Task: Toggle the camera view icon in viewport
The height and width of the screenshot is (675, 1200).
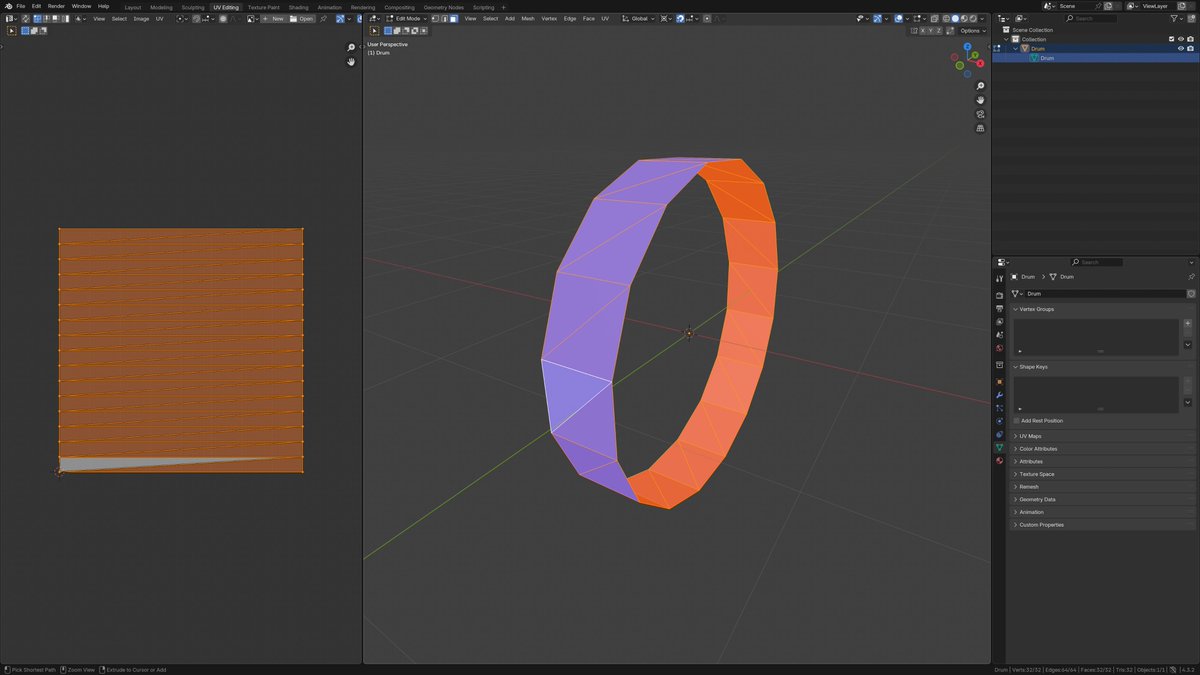Action: click(x=980, y=114)
